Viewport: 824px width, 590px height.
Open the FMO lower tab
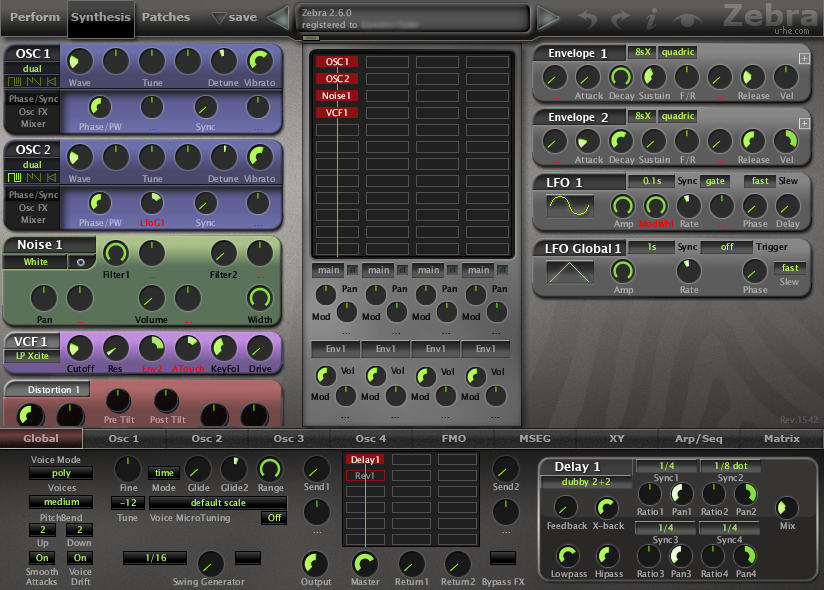click(454, 438)
